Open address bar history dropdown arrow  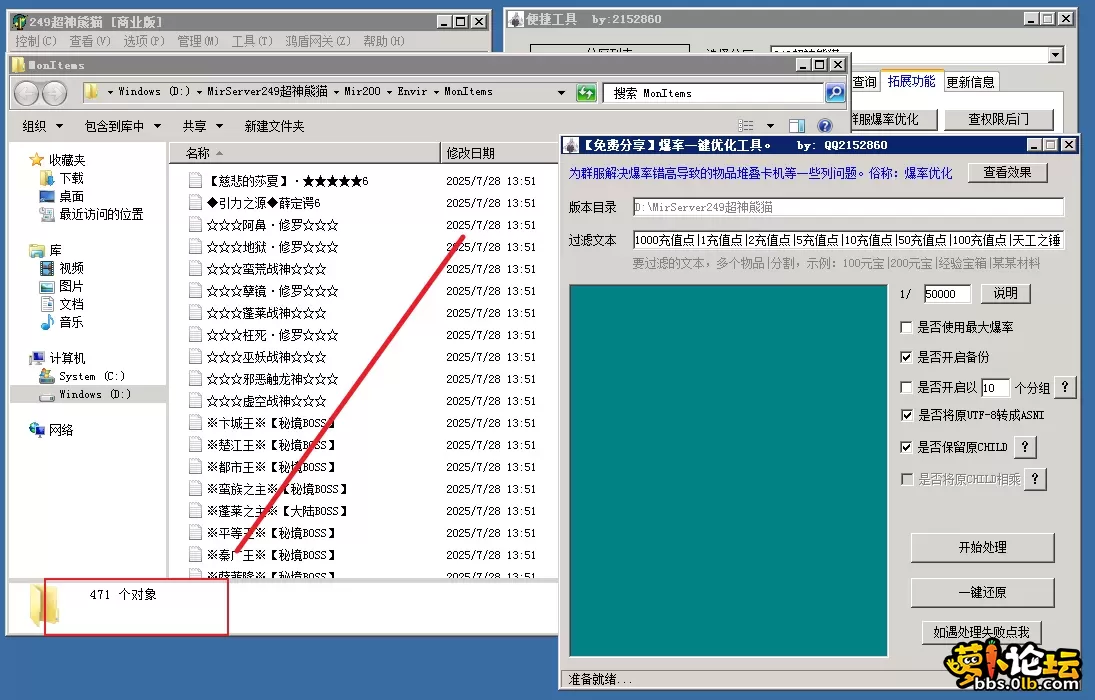click(561, 92)
